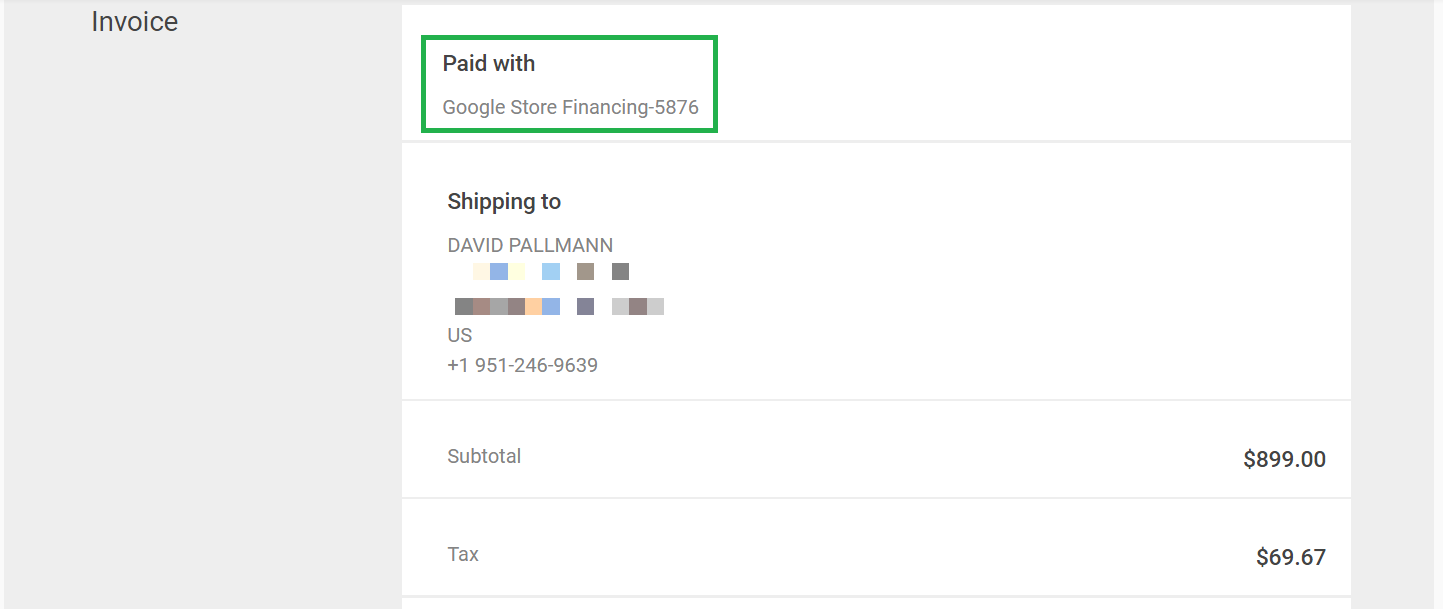Click the word Store in payment method

(x=533, y=107)
